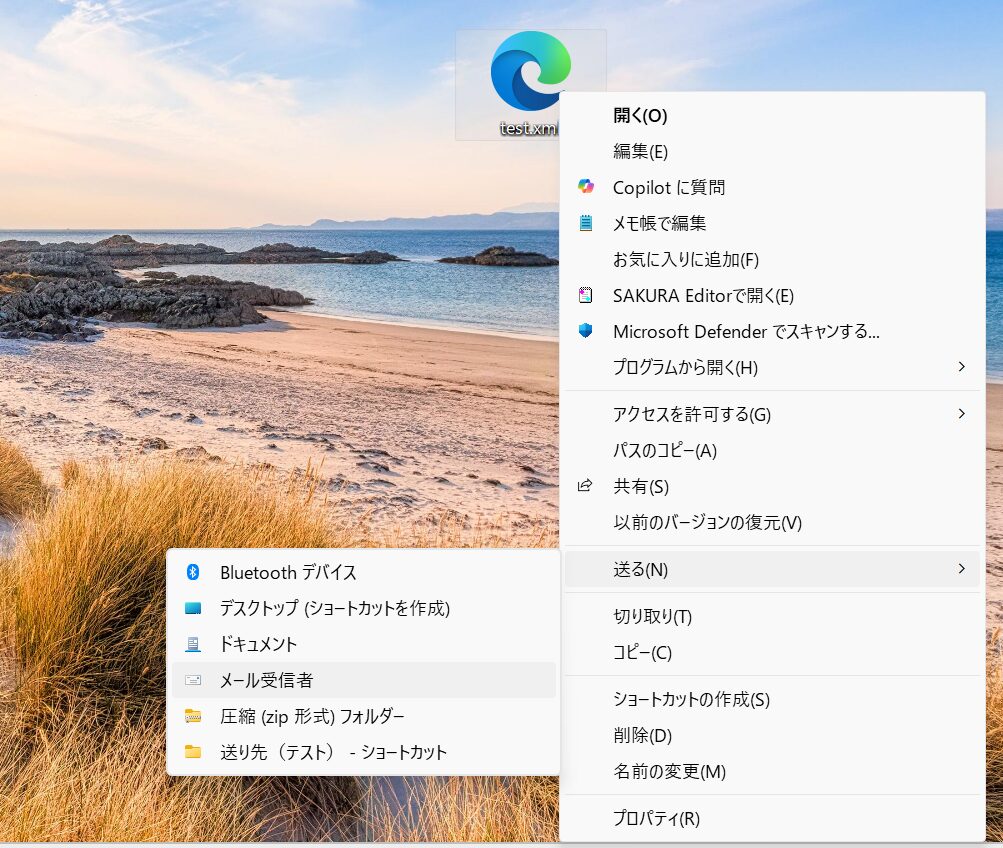Send to 圧縮 (zip 形式) フォルダー
This screenshot has width=1003, height=848.
point(363,716)
